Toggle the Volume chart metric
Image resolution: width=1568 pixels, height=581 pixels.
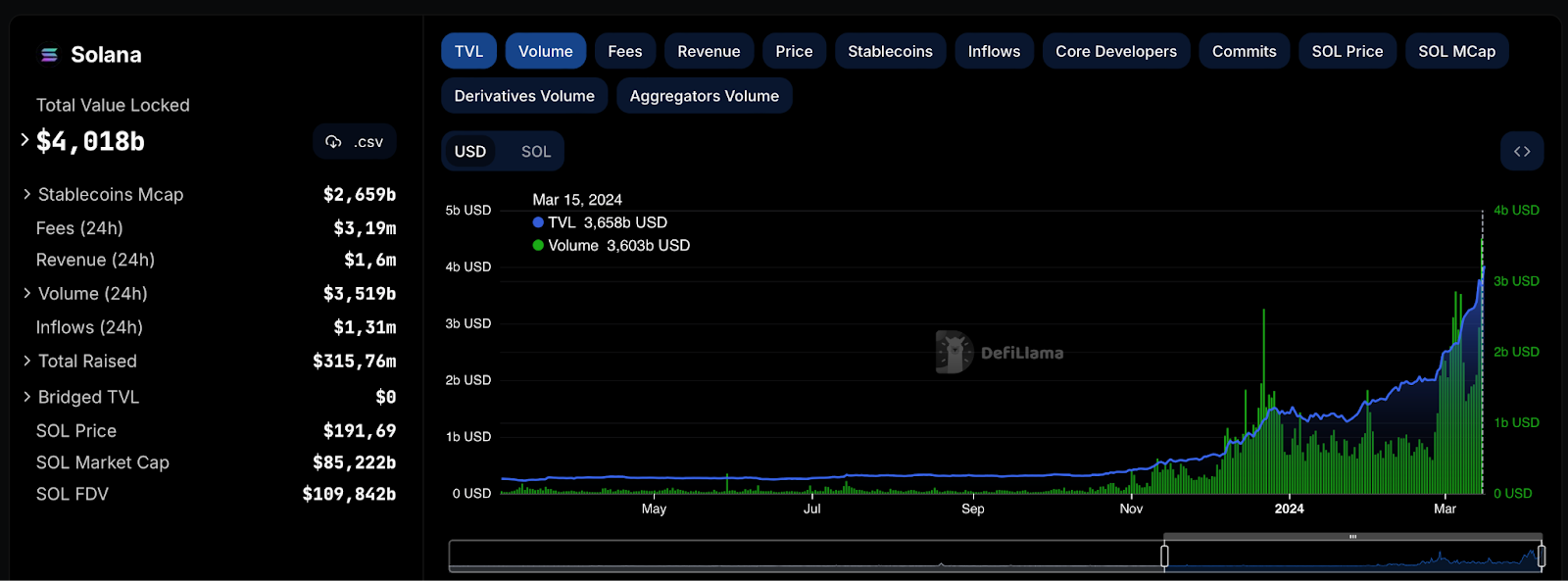click(546, 51)
